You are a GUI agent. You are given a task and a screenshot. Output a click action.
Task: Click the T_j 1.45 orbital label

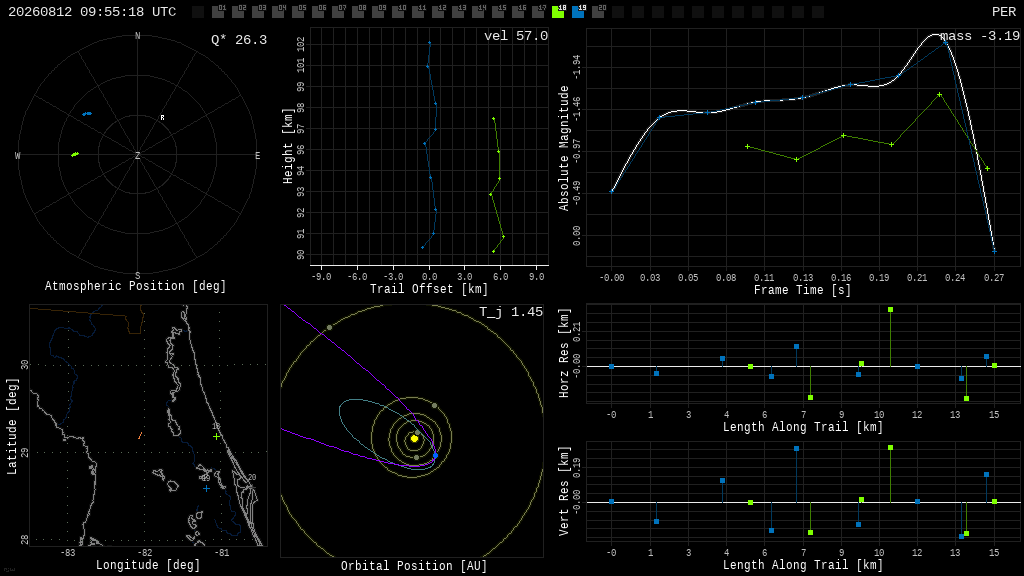pos(511,312)
